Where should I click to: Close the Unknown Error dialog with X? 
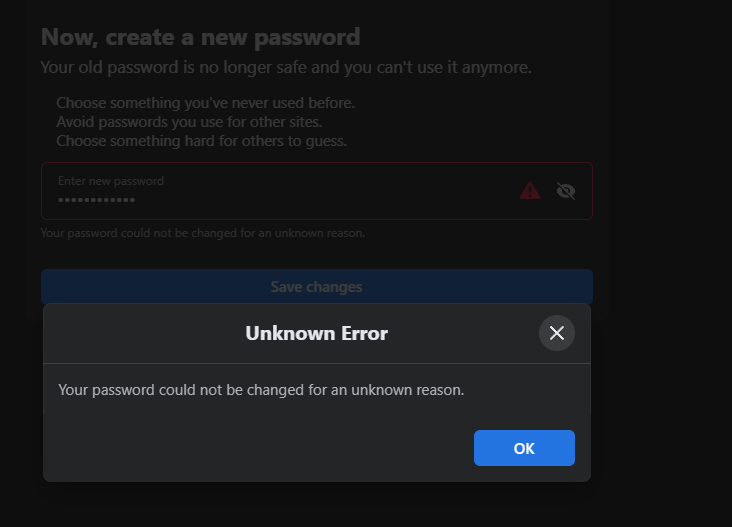tap(557, 333)
